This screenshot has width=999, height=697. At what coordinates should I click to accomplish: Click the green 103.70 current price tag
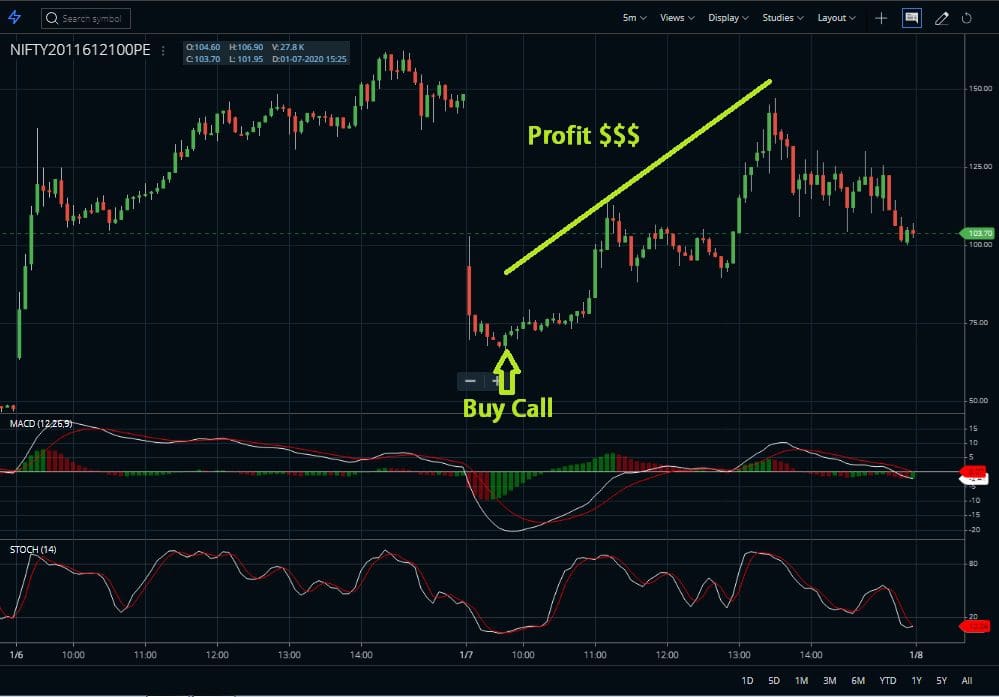pos(977,233)
